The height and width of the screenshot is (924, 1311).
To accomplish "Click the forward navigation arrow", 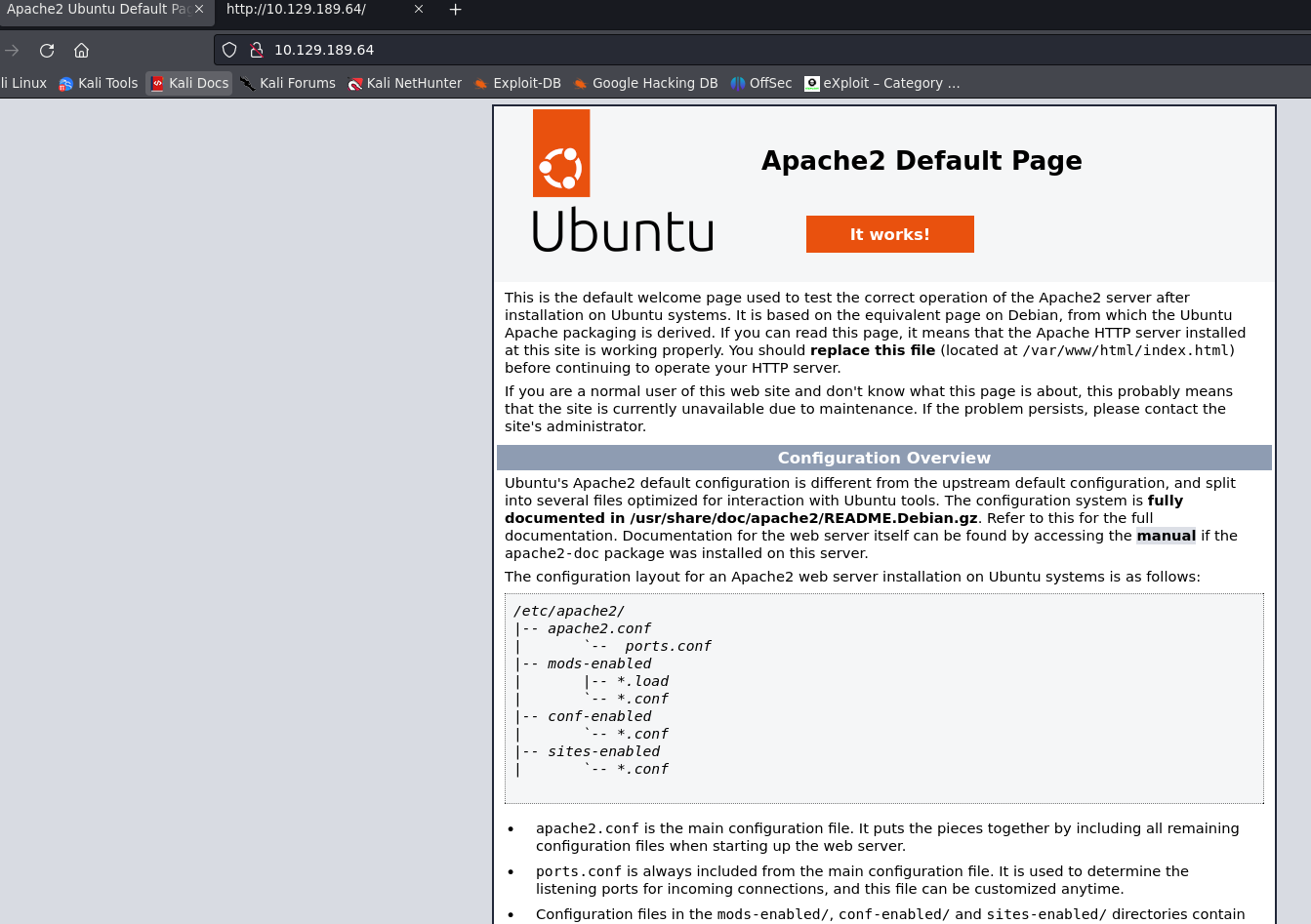I will coord(12,50).
